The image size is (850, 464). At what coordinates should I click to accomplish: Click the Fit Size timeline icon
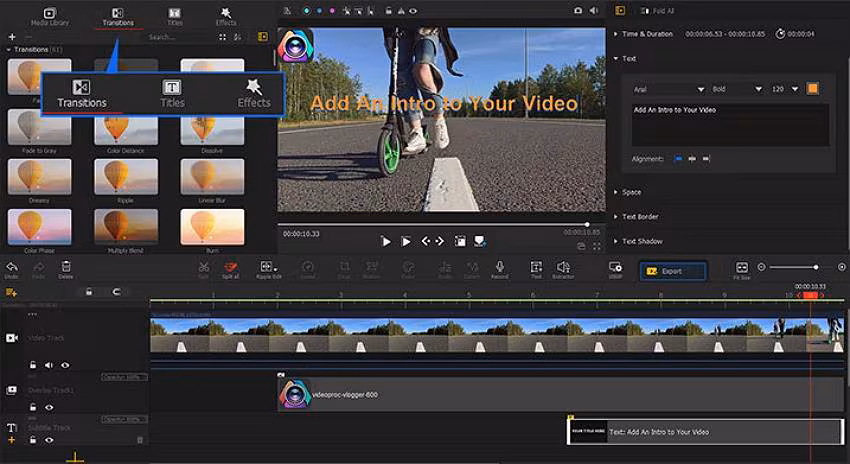click(742, 269)
